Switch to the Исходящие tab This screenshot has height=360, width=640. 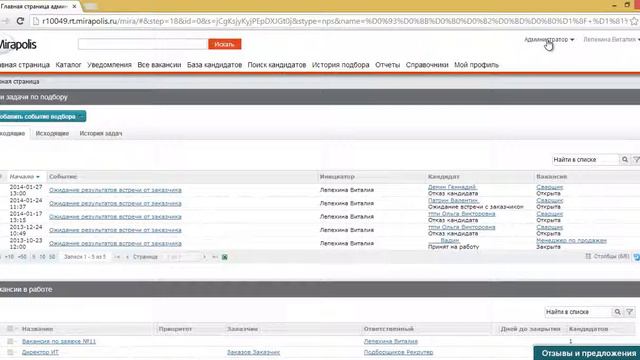click(x=52, y=133)
